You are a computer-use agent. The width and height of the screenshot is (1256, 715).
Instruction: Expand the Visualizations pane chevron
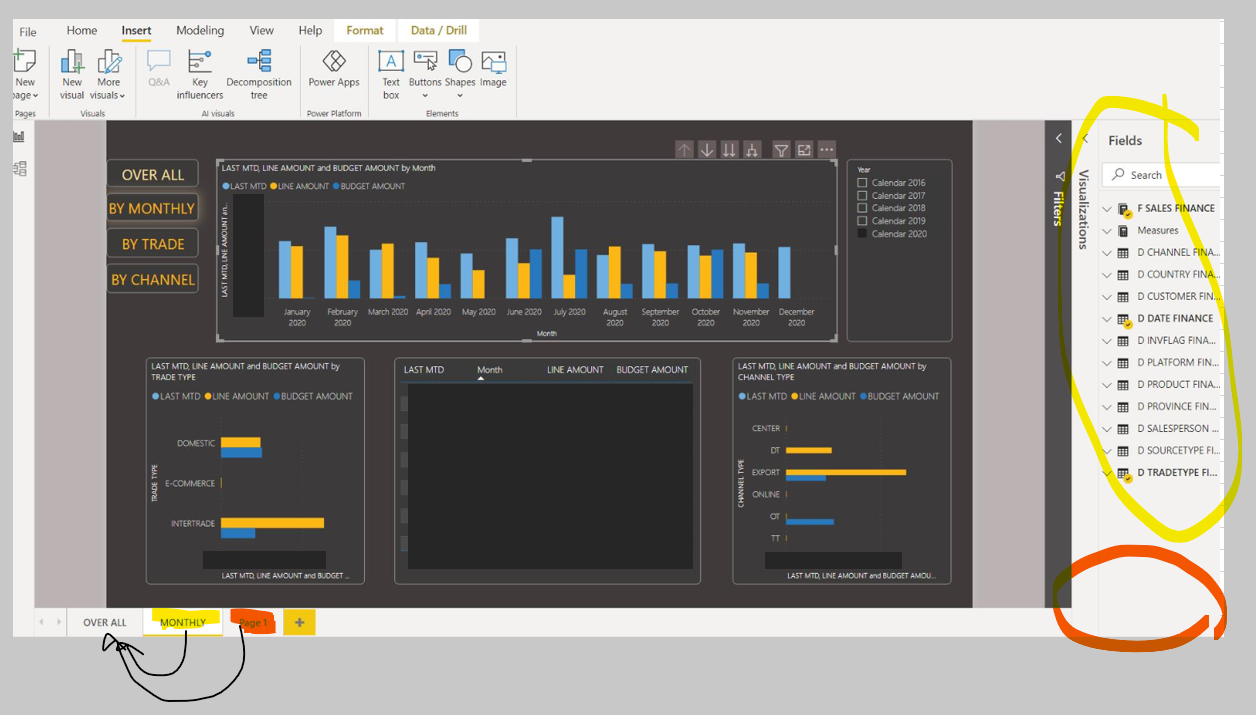(1085, 139)
